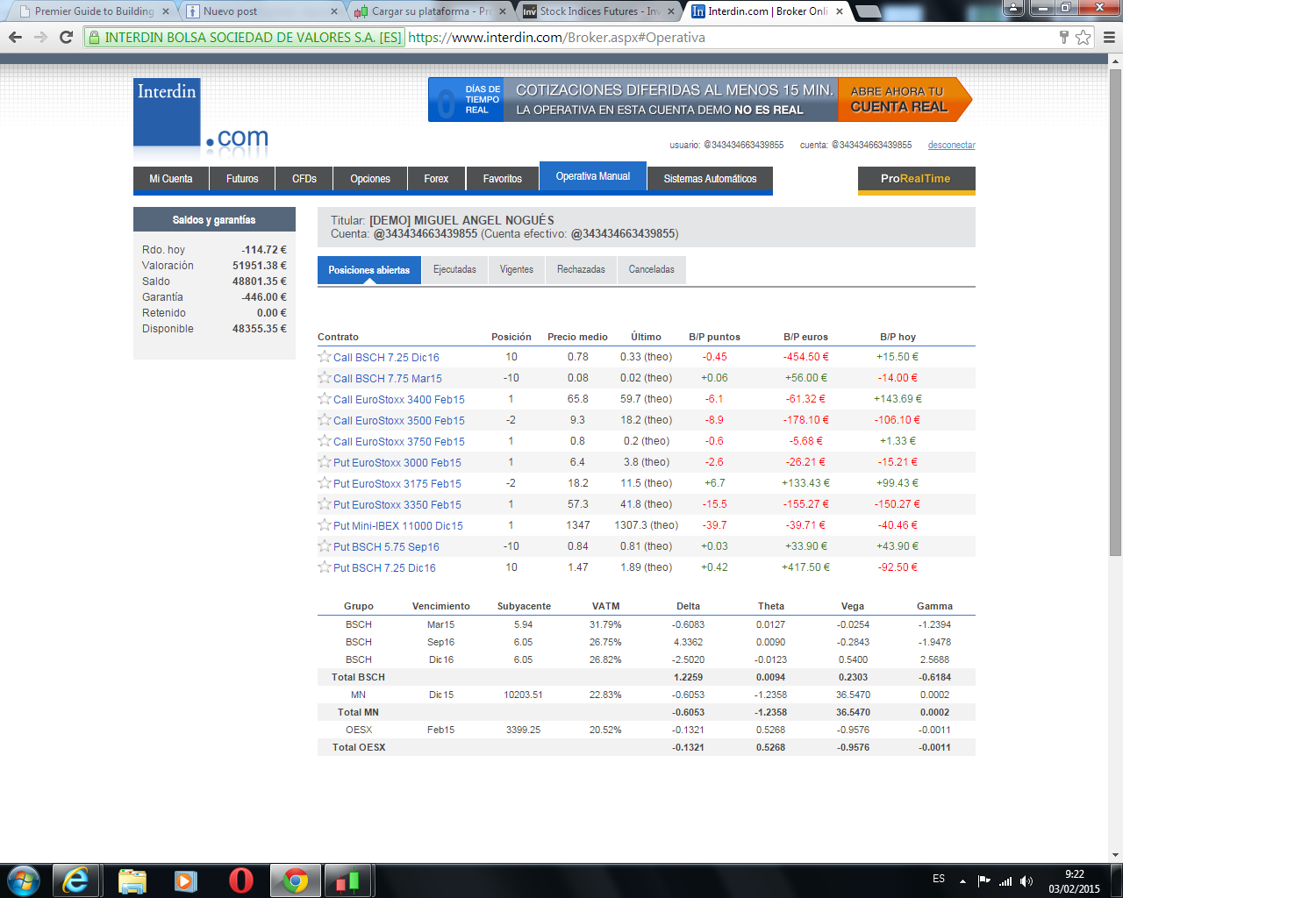Viewport: 1316px width, 898px height.
Task: Open the Call BSCH 7.75 Mar15 contract link
Action: pyautogui.click(x=388, y=379)
